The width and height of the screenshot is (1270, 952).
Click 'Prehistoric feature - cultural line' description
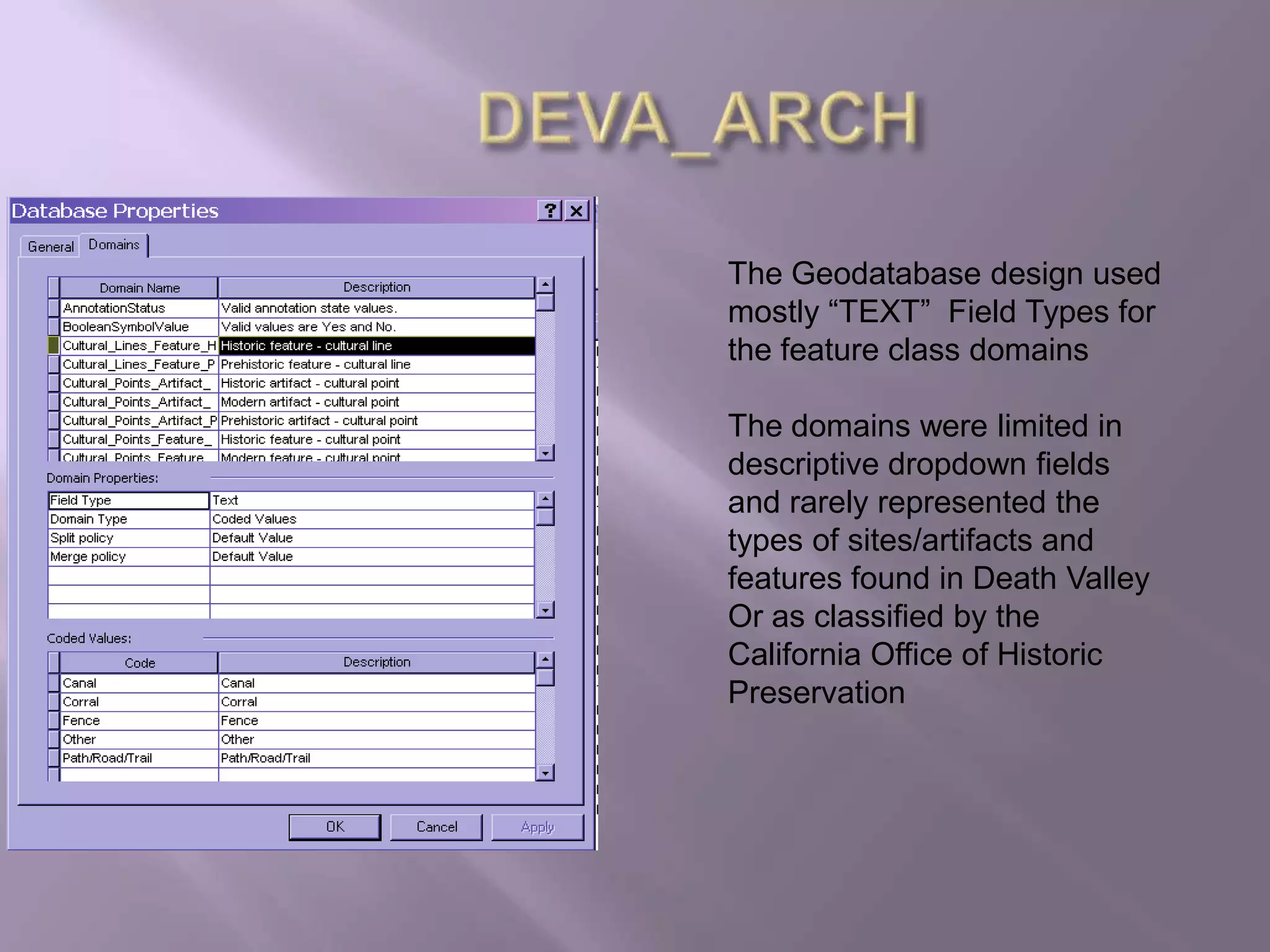[376, 364]
